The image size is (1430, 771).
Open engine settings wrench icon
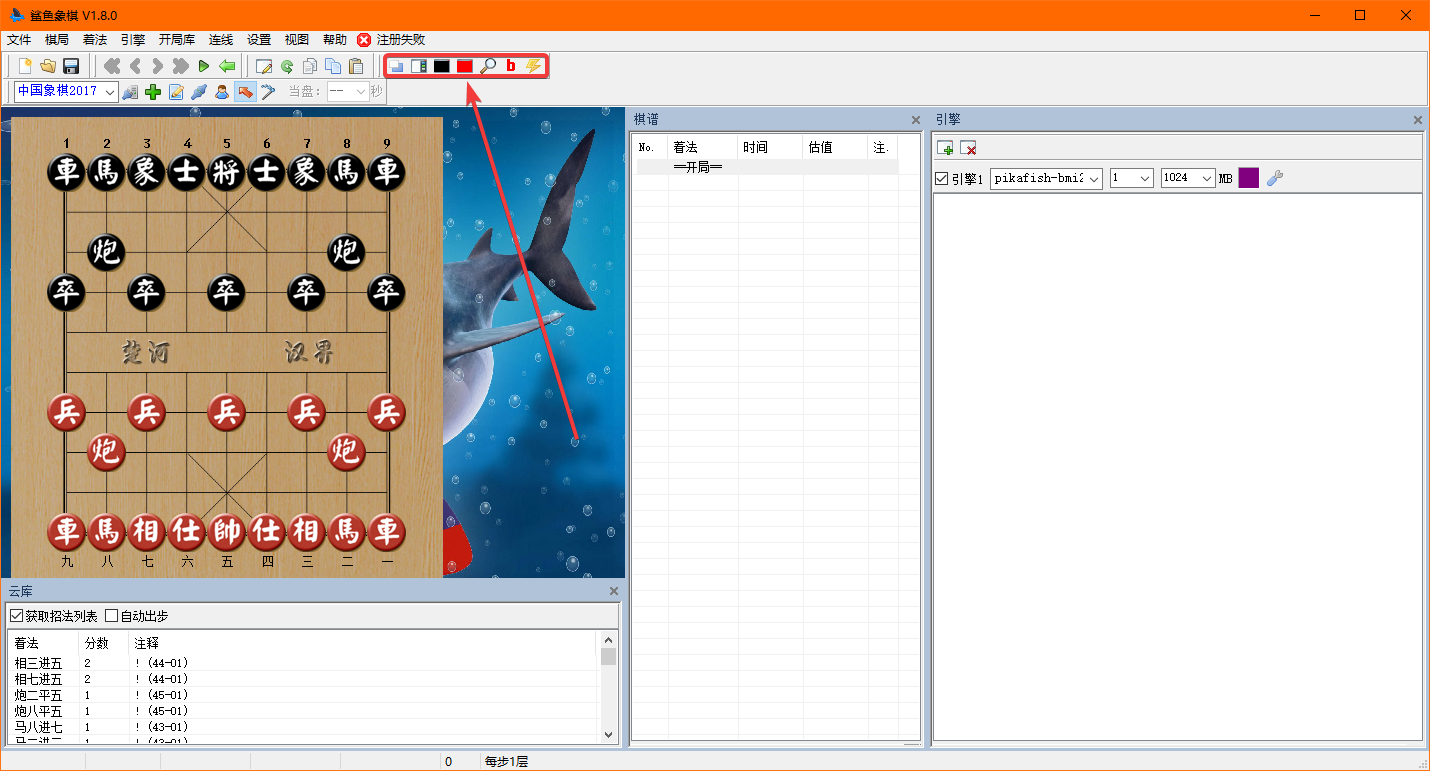[x=1274, y=178]
